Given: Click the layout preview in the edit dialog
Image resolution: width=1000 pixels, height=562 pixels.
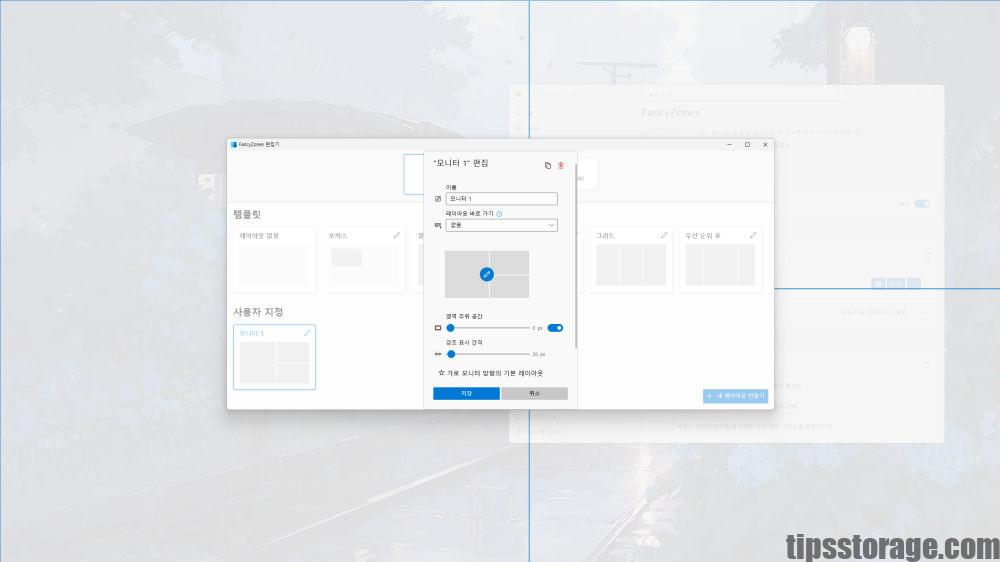Looking at the screenshot, I should tap(487, 274).
